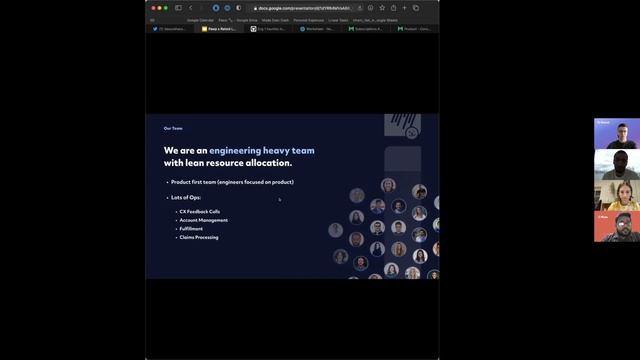Click the second blue round extension icon

point(227,8)
